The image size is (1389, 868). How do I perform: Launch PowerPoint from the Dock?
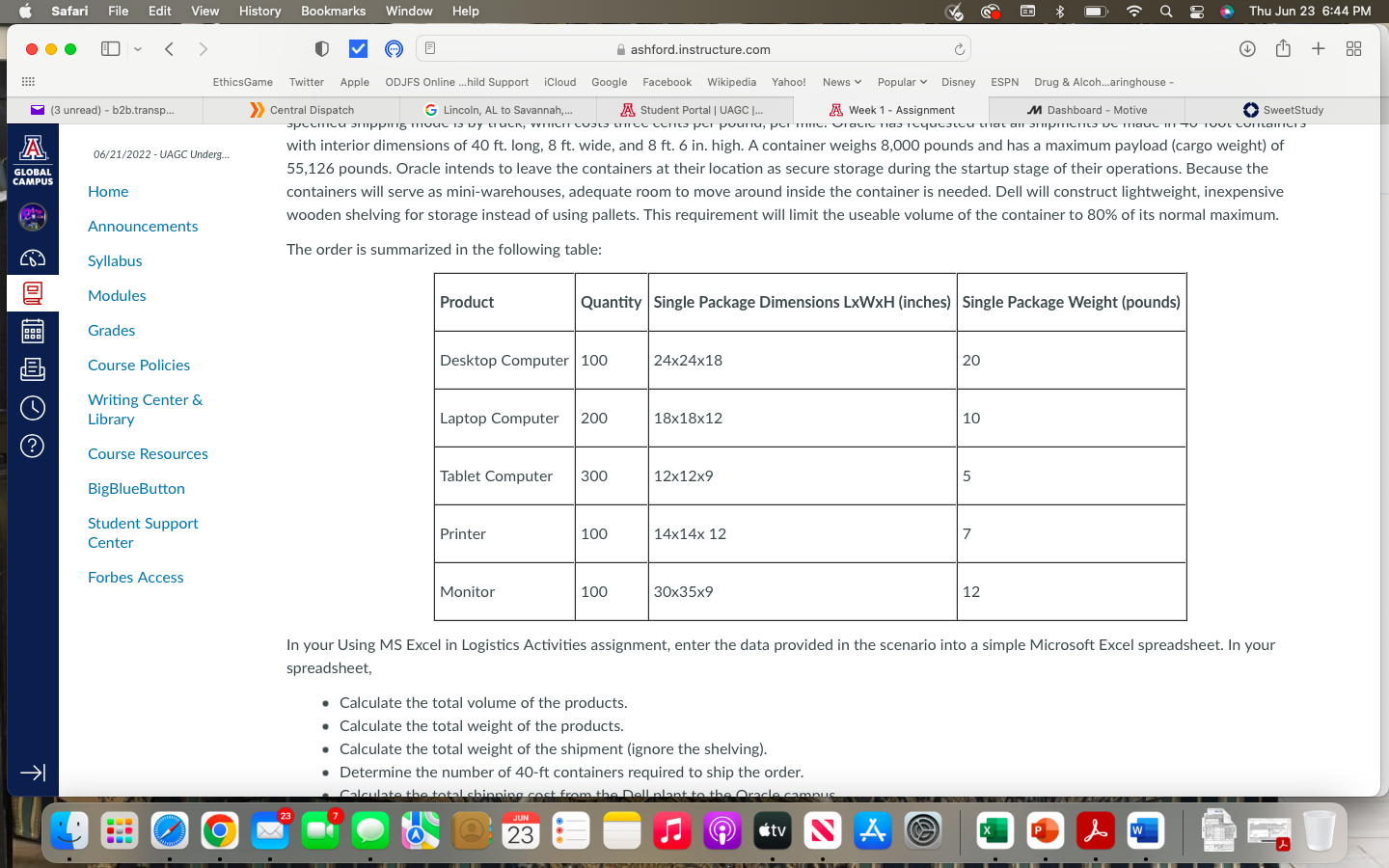tap(1045, 829)
